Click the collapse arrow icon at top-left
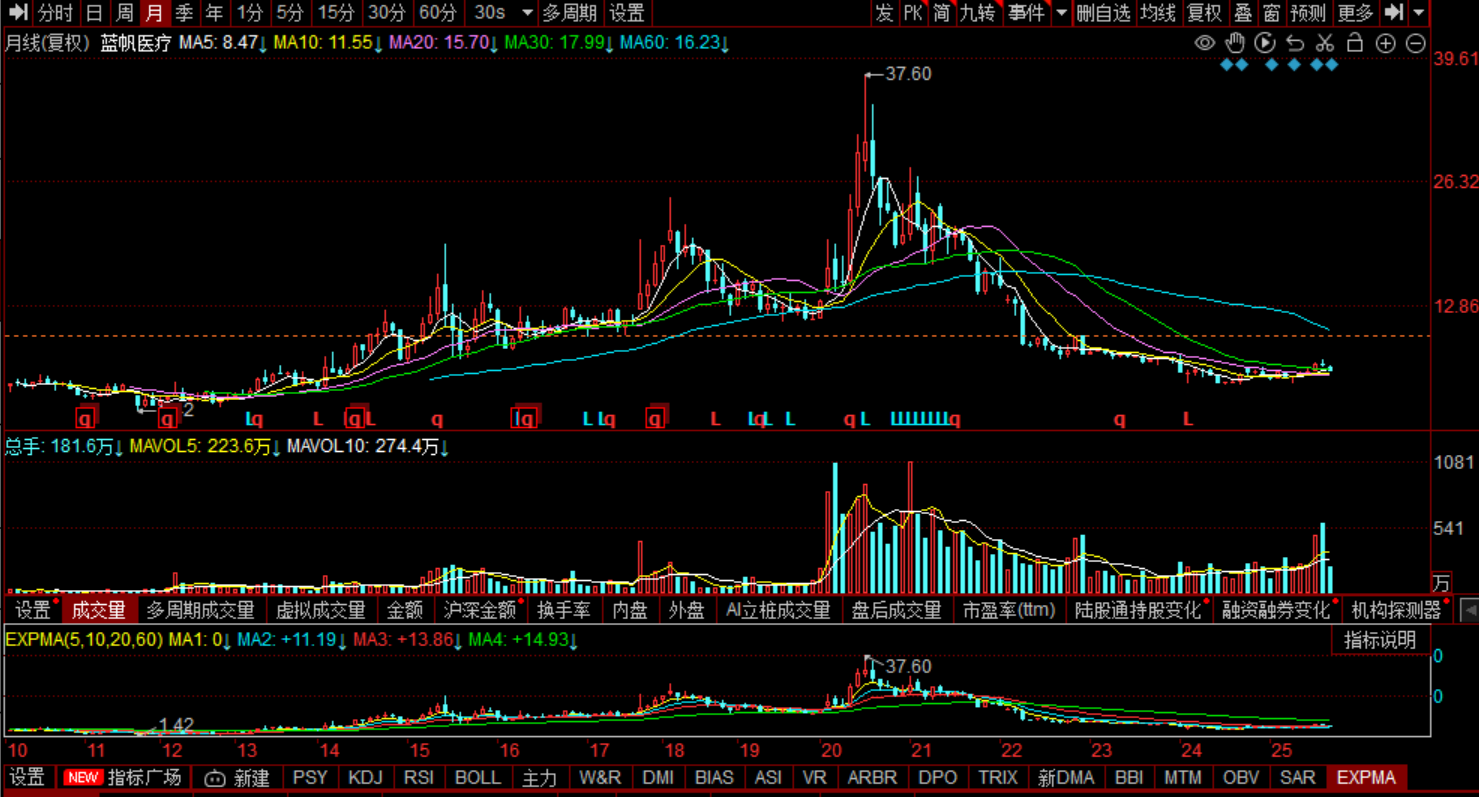 pos(18,13)
